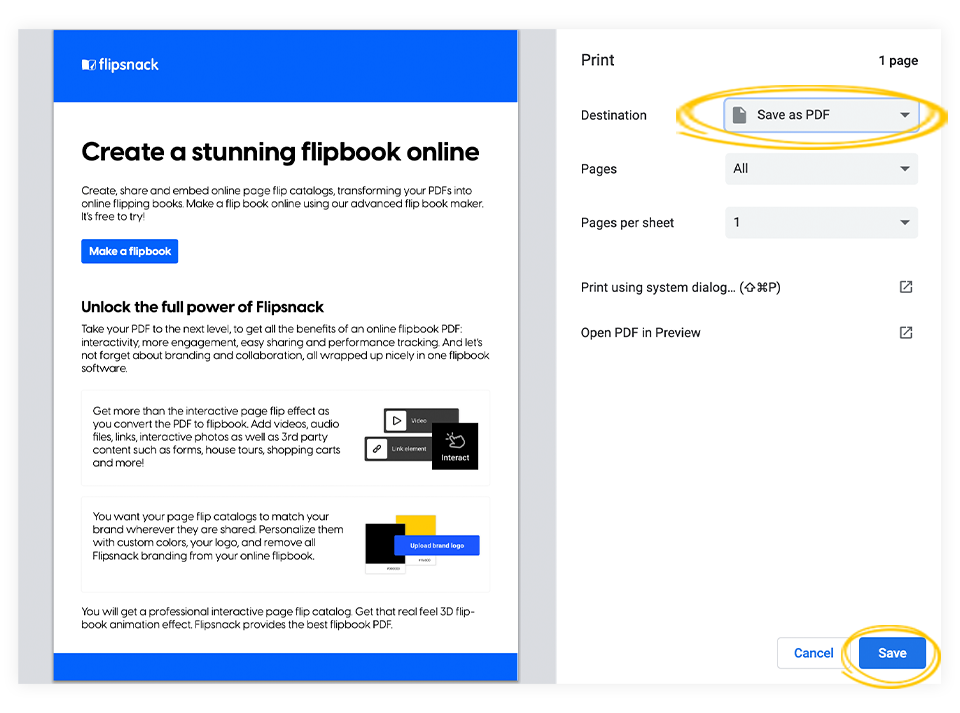The image size is (960, 713).
Task: Click the Save as PDF value field
Action: click(x=800, y=115)
